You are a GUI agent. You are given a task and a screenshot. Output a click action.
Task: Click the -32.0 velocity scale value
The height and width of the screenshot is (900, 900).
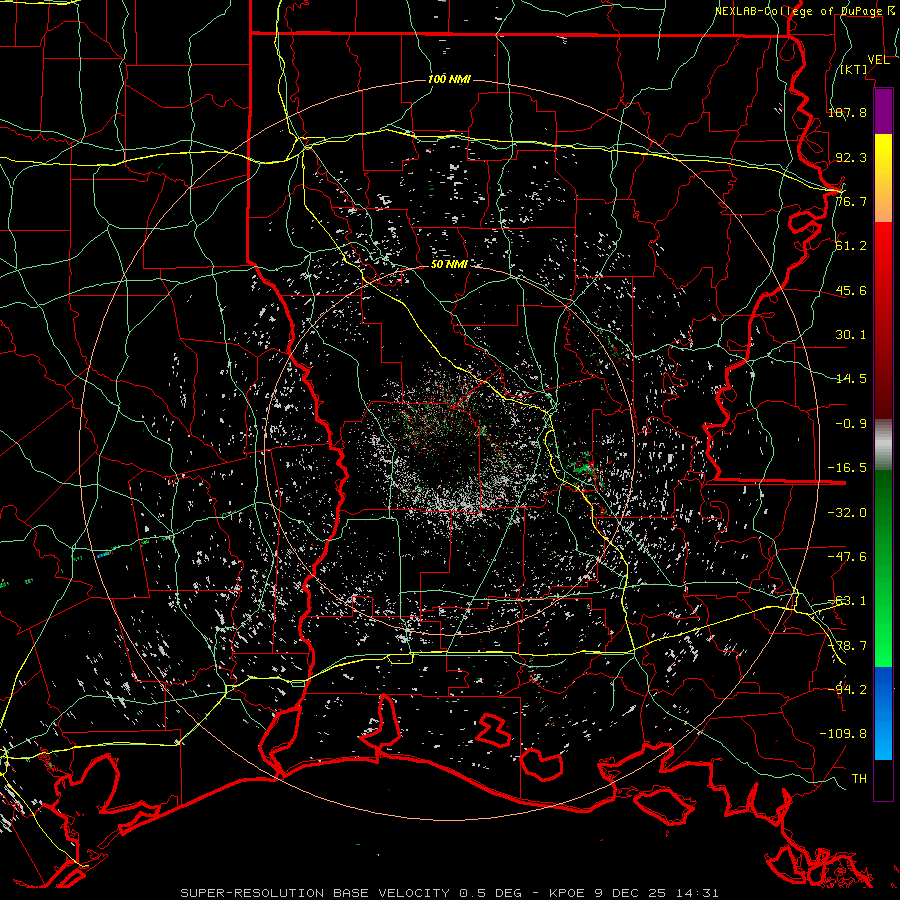847,513
